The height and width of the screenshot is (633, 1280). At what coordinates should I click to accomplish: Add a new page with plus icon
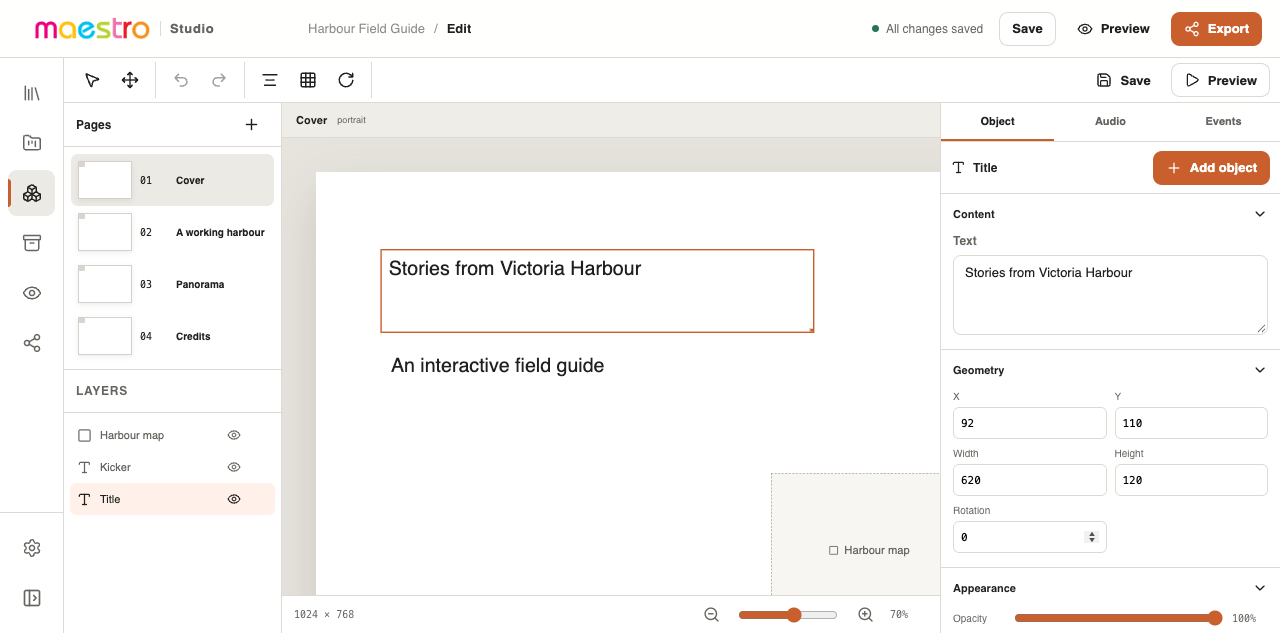251,125
